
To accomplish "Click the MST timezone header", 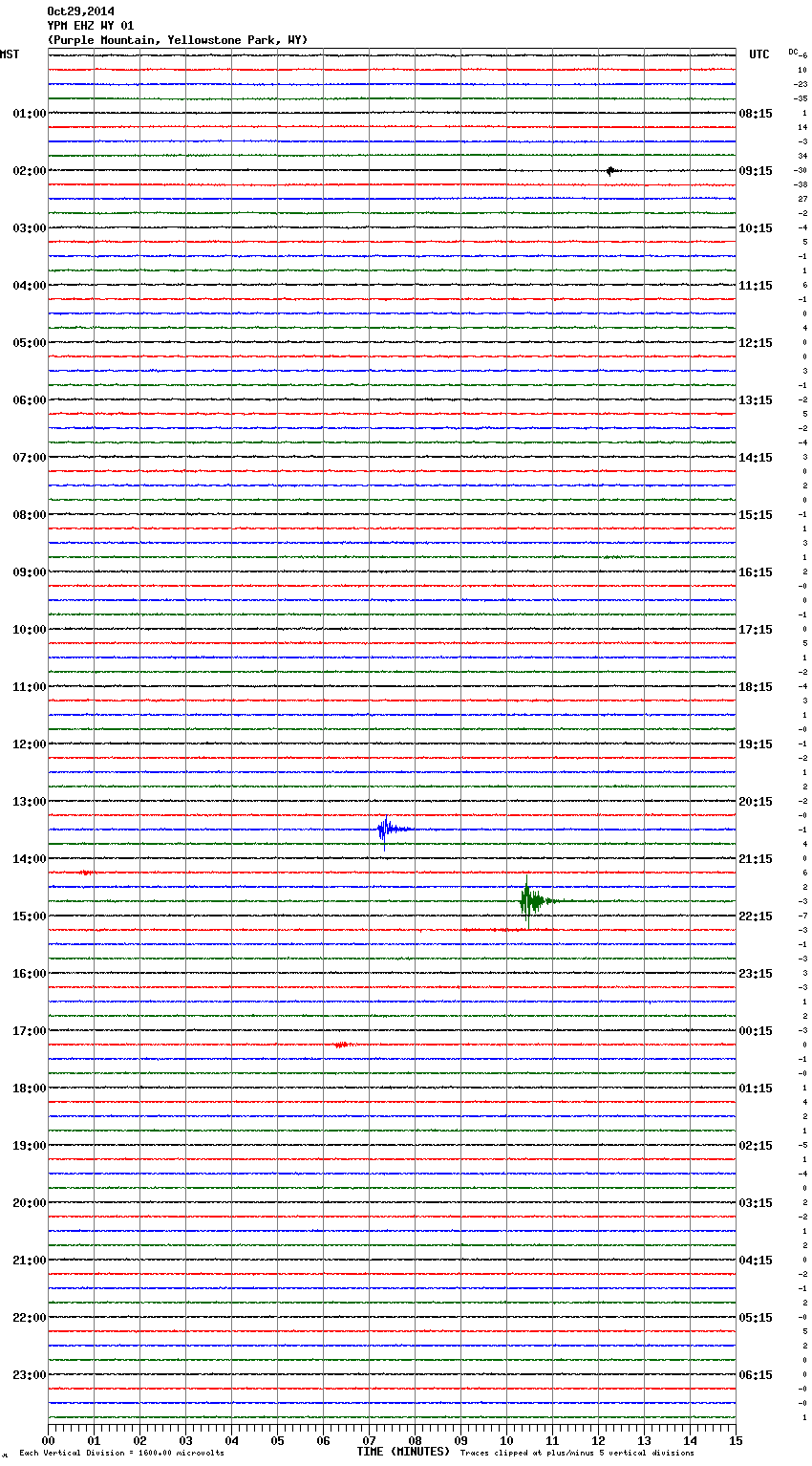I will pyautogui.click(x=10, y=54).
